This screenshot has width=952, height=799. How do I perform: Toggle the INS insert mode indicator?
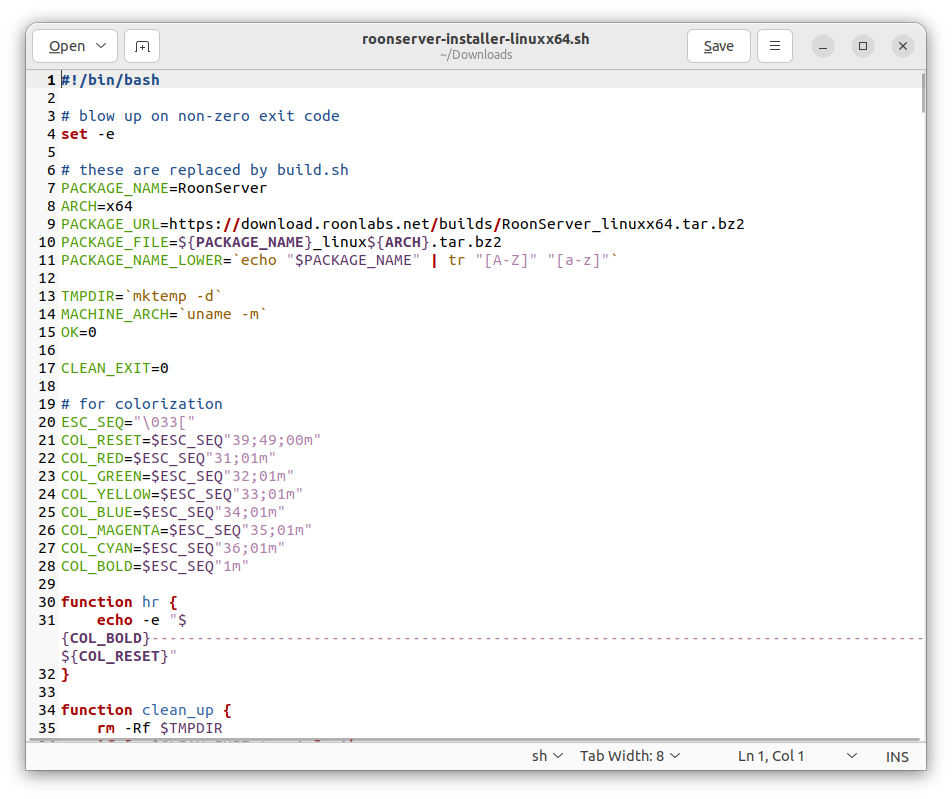[897, 756]
